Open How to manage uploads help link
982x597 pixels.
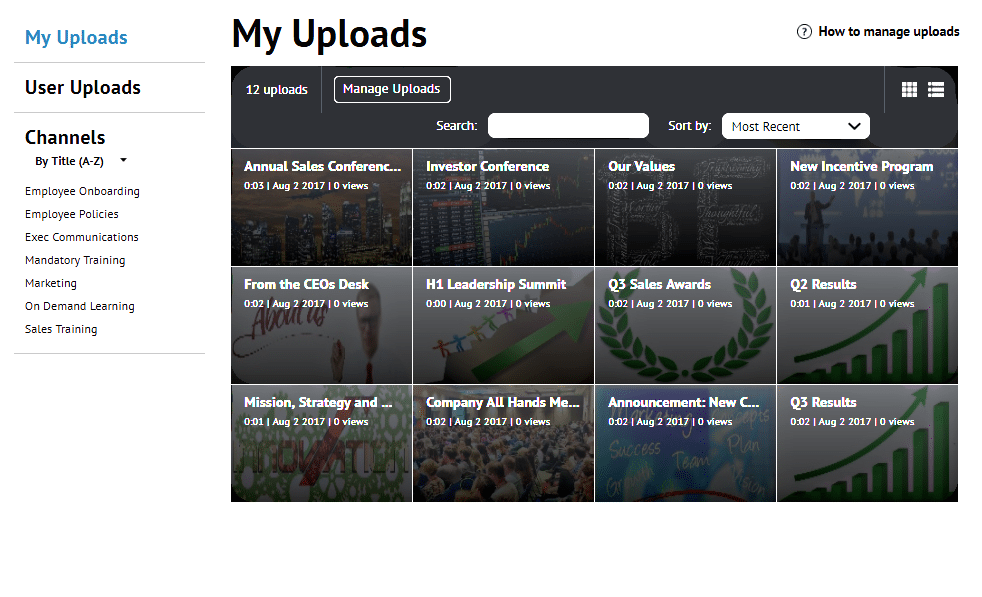(x=888, y=31)
